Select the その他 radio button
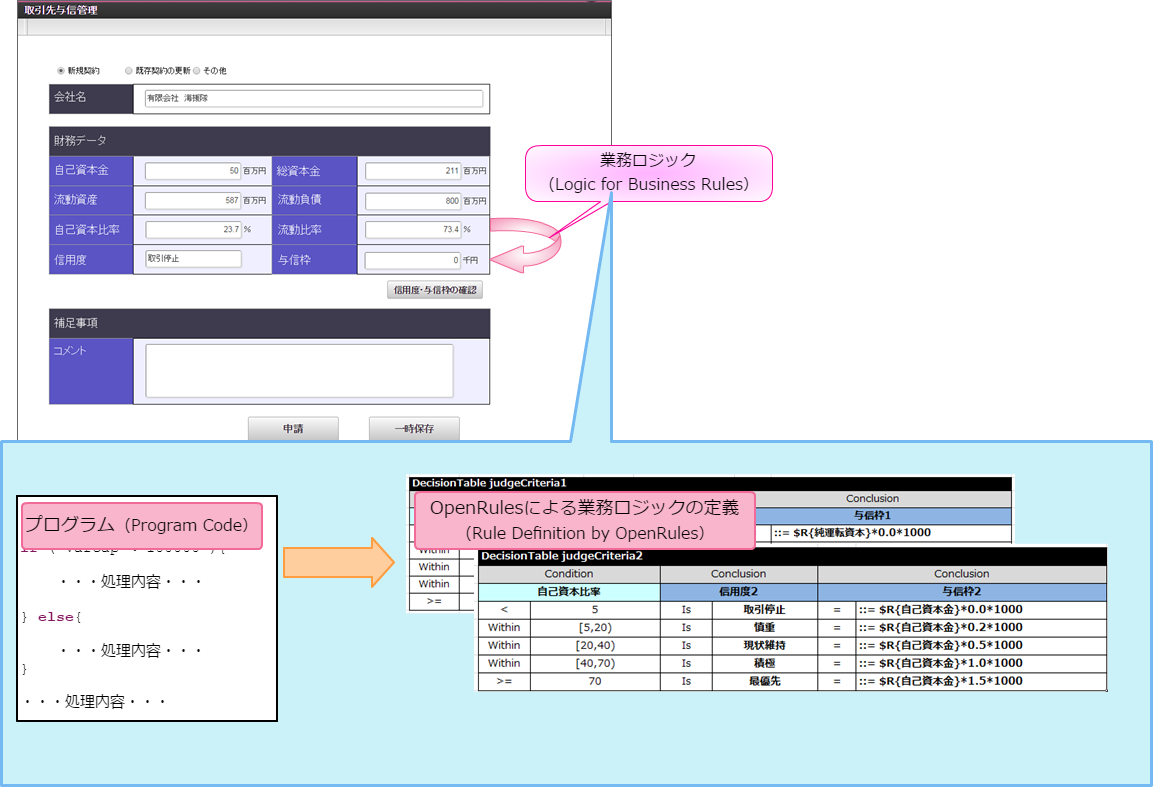Viewport: 1153px width, 787px height. click(x=196, y=71)
